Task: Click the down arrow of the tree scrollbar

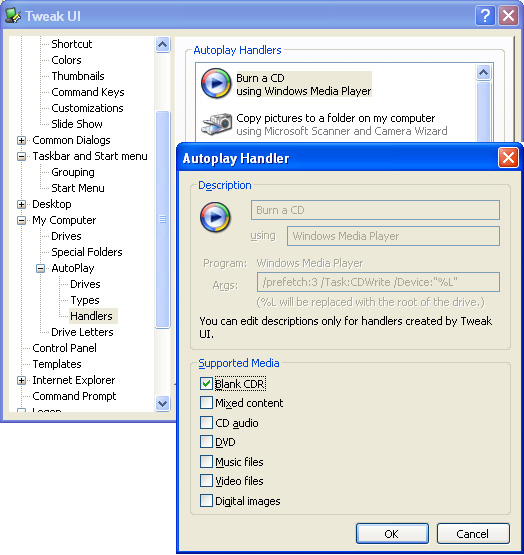Action: click(163, 404)
